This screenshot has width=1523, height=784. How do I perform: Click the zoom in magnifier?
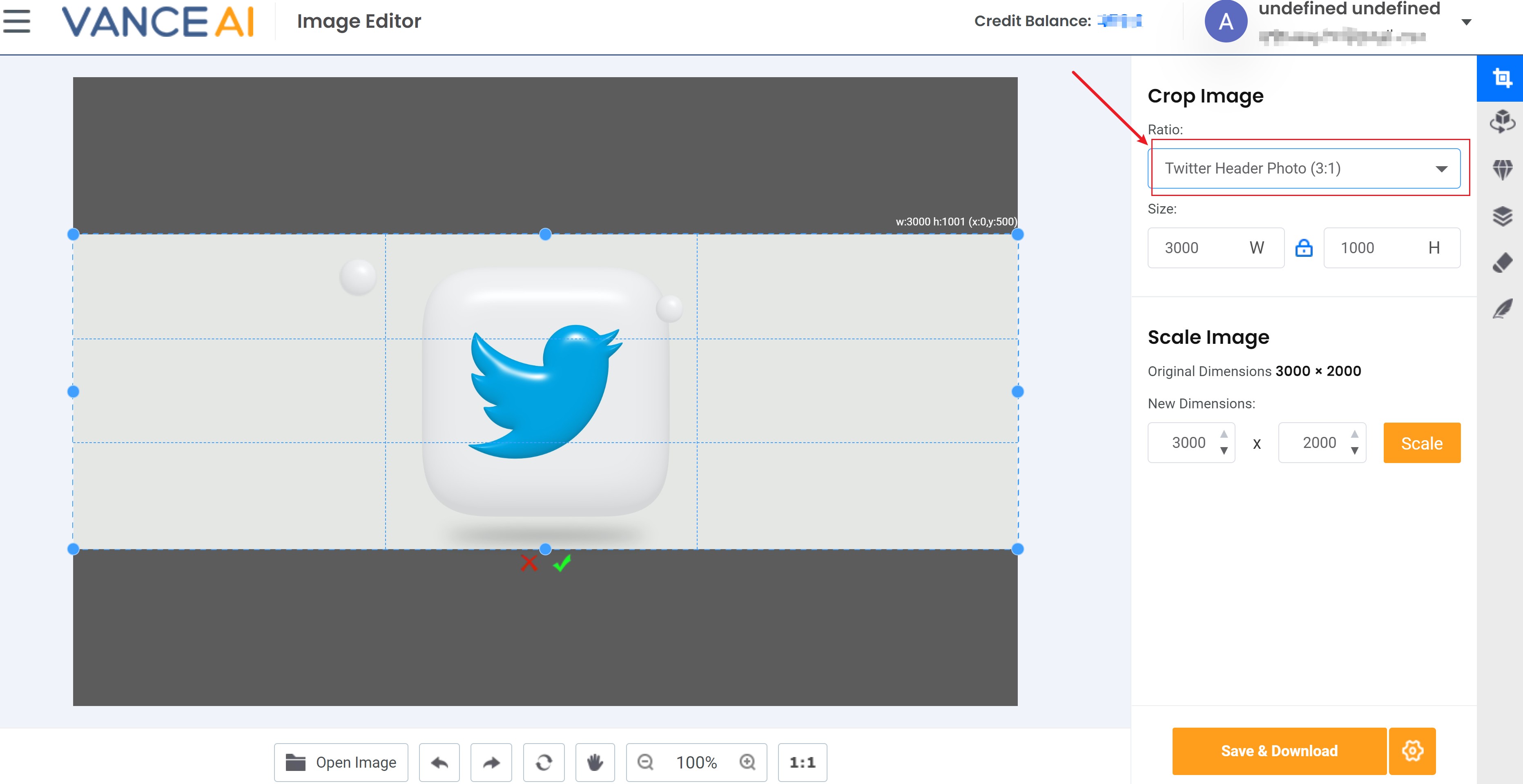tap(747, 762)
